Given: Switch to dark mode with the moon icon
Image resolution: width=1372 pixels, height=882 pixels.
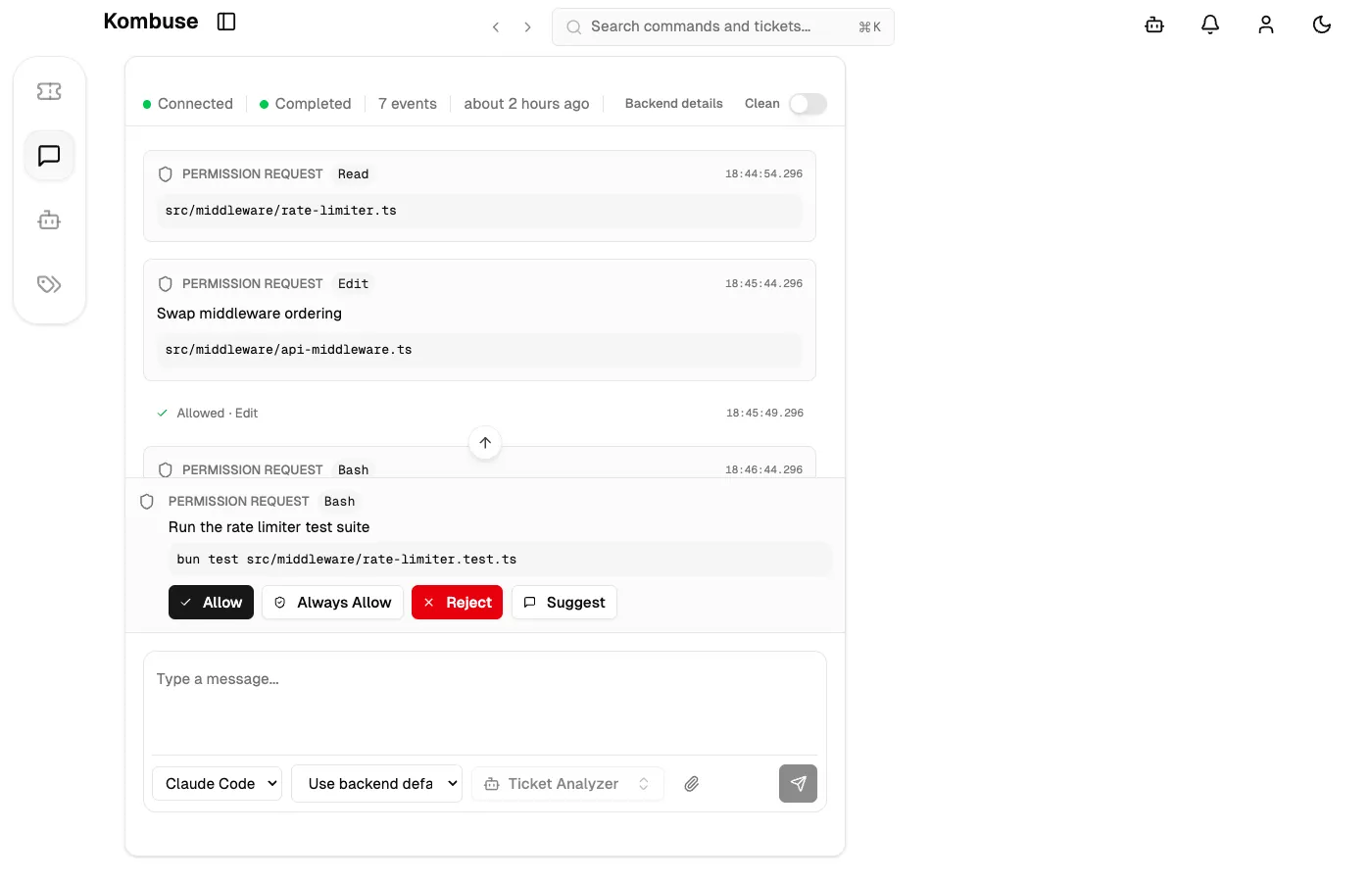Looking at the screenshot, I should (x=1321, y=24).
